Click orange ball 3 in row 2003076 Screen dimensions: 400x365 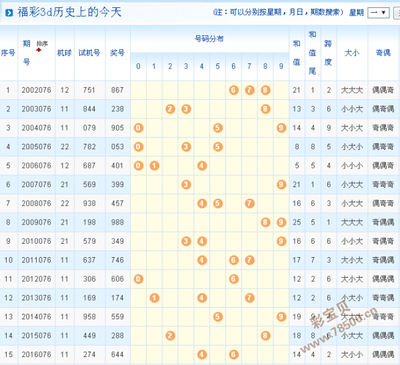(x=186, y=109)
